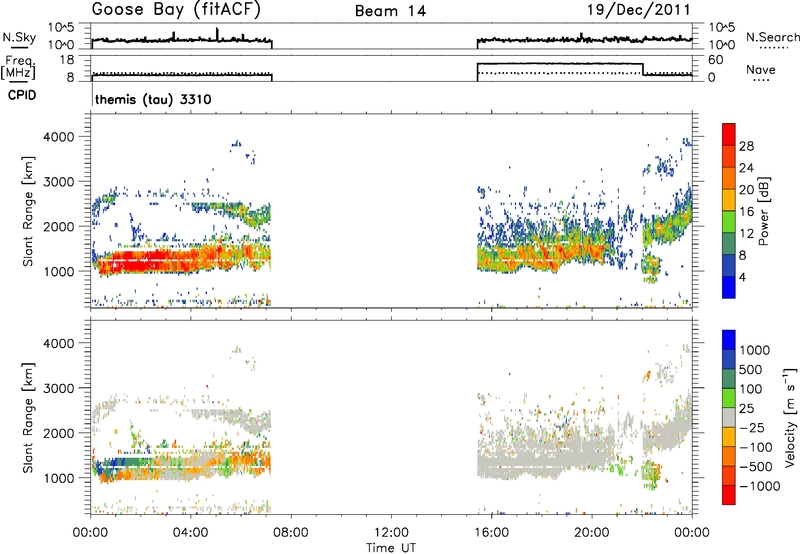This screenshot has height=554, width=800.
Task: Click the red bottom segment of the velocity colorbar
Action: (729, 495)
